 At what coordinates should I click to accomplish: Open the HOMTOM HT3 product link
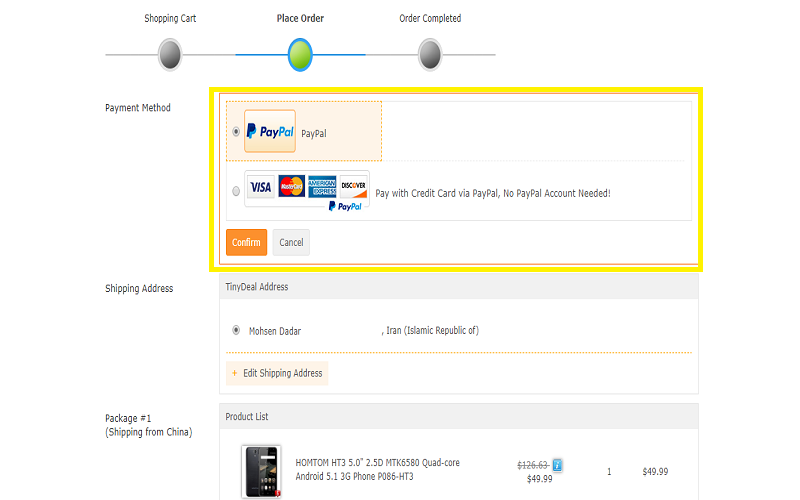click(x=378, y=469)
